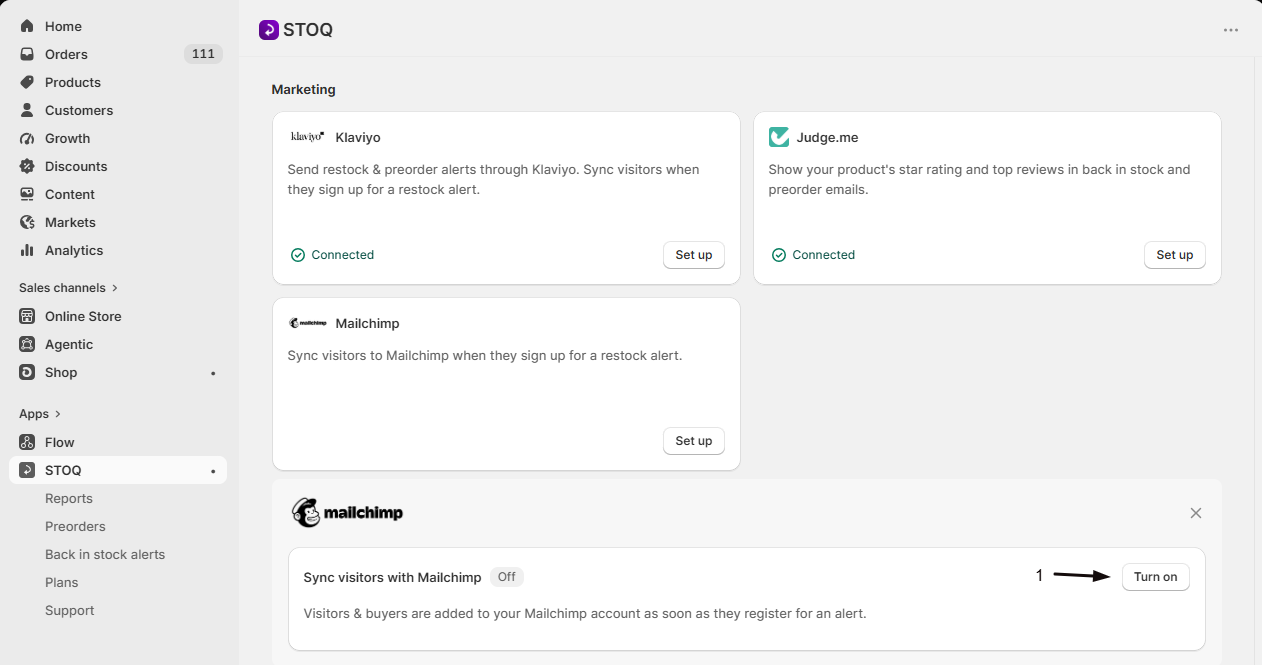Click the Judge.me green checkmark logo
Viewport: 1262px width, 665px height.
point(779,137)
